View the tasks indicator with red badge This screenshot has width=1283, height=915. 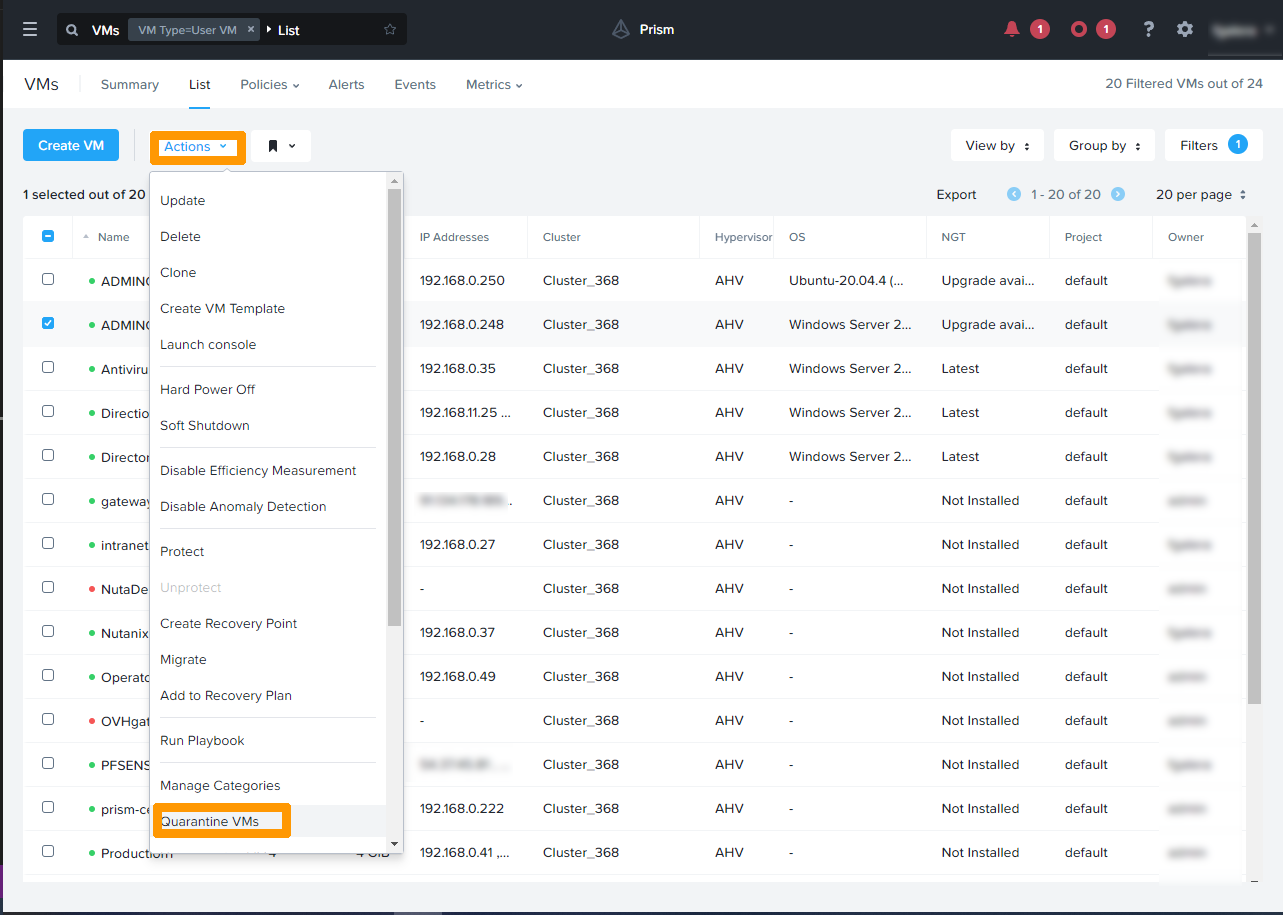click(x=1078, y=29)
